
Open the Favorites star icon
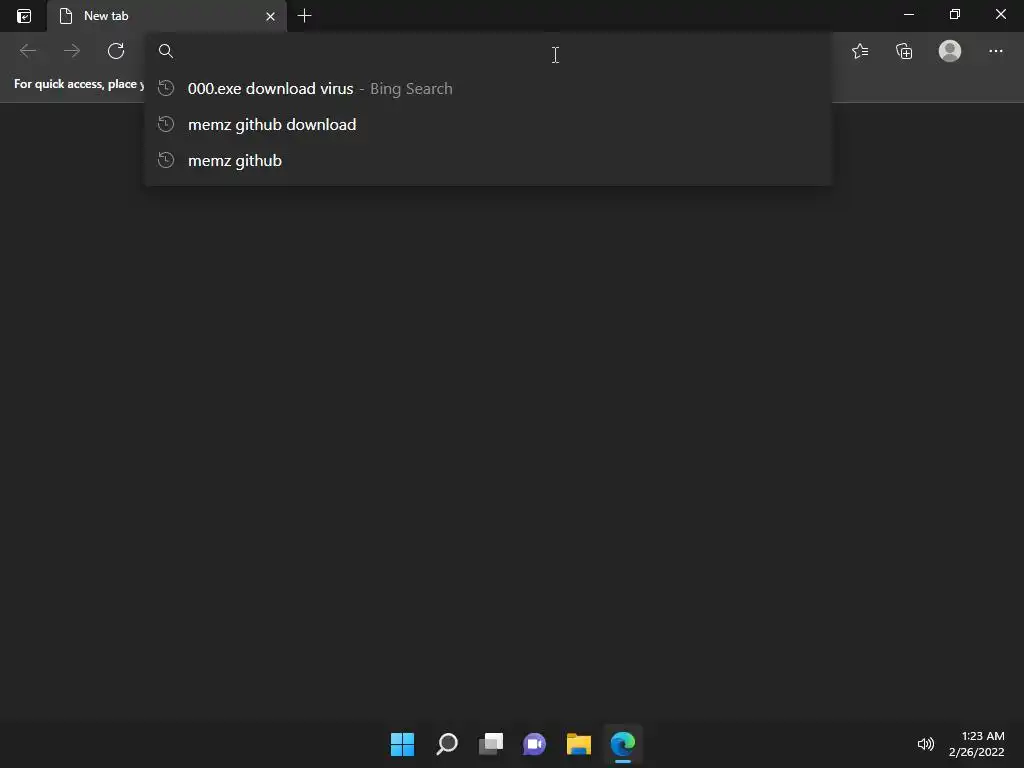[860, 51]
